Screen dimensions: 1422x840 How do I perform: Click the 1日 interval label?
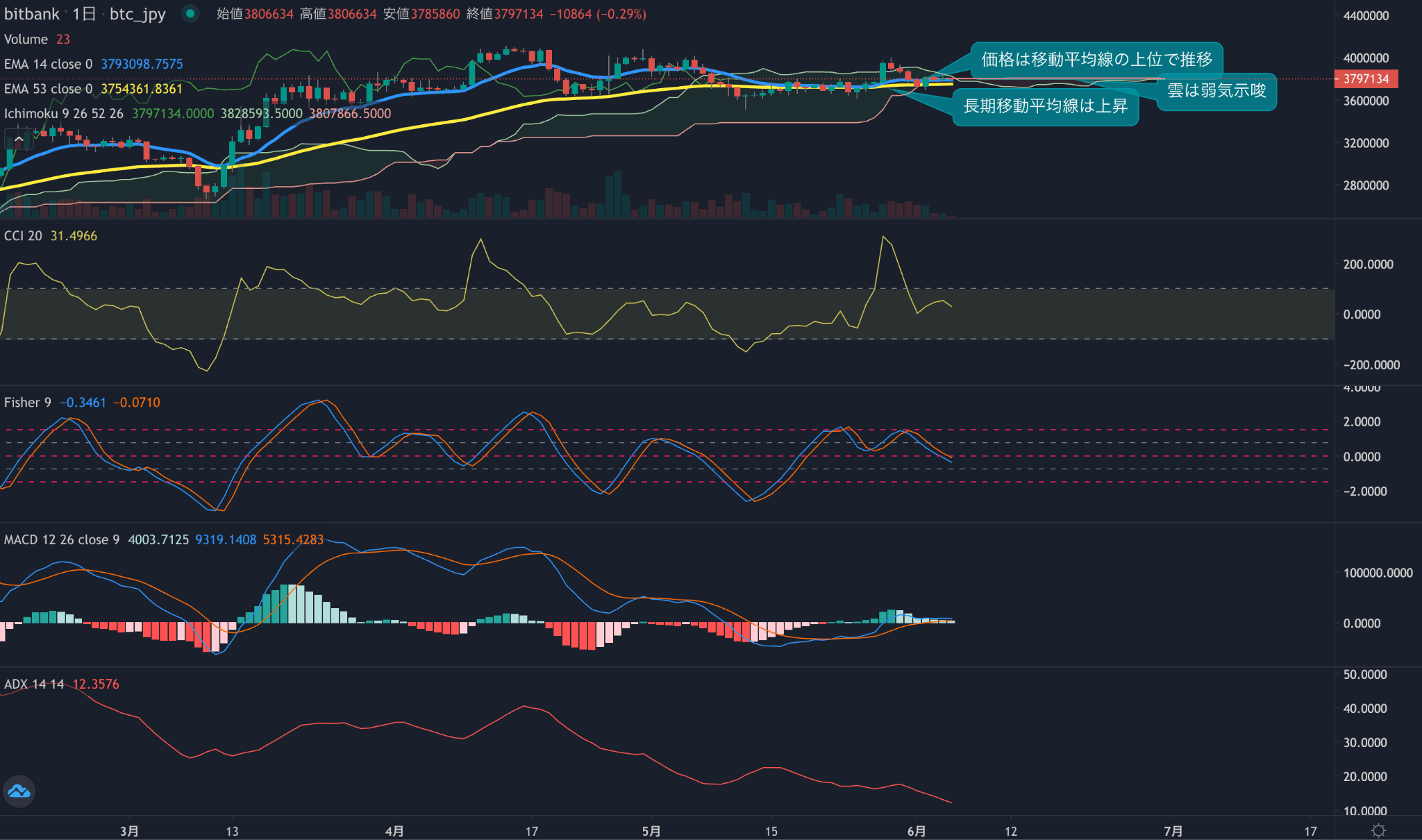click(x=83, y=14)
